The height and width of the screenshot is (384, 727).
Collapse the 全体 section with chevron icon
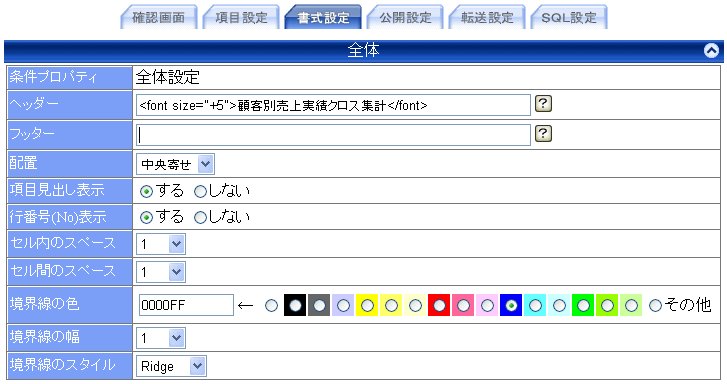(x=711, y=50)
